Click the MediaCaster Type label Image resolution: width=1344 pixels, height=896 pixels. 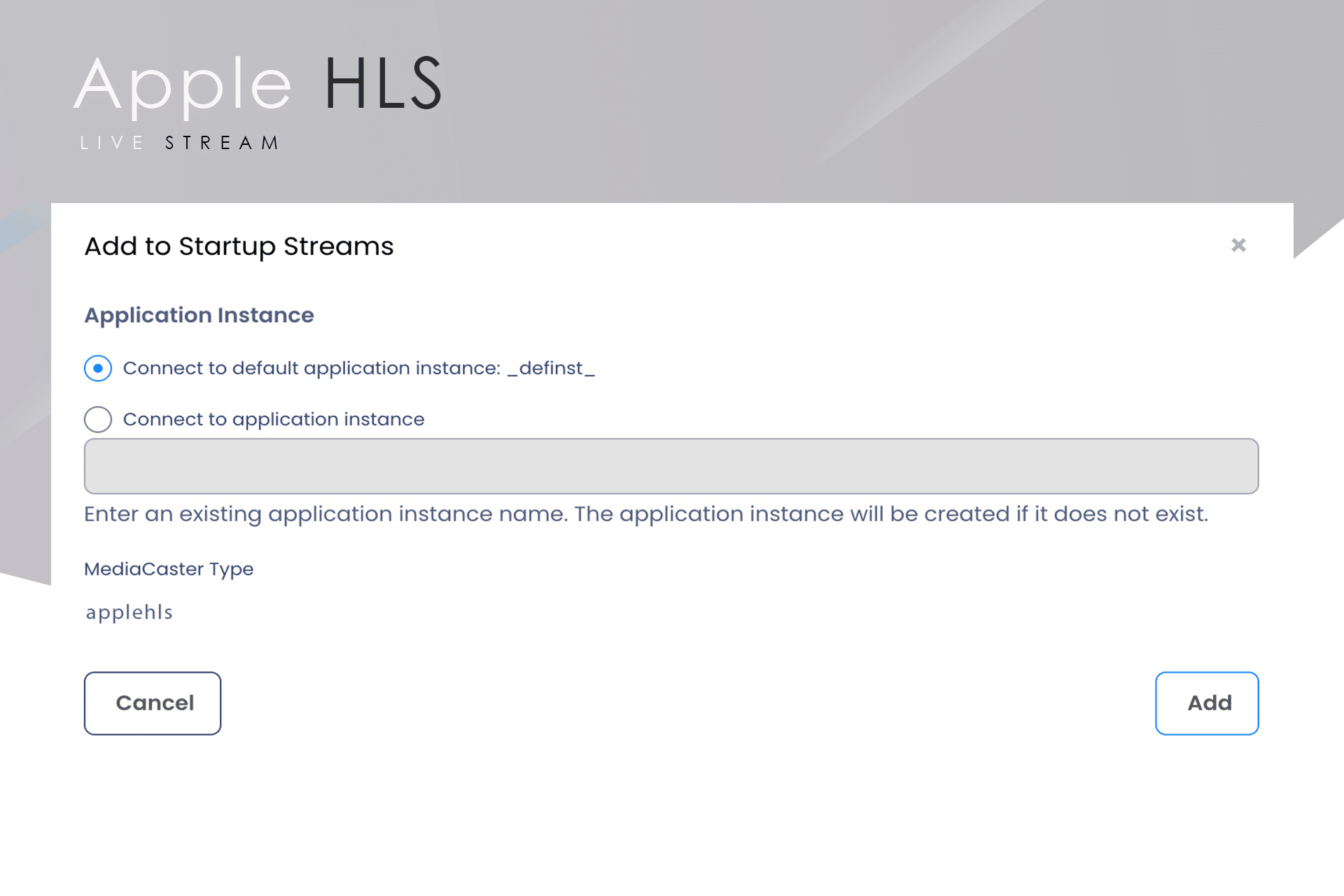(x=169, y=569)
